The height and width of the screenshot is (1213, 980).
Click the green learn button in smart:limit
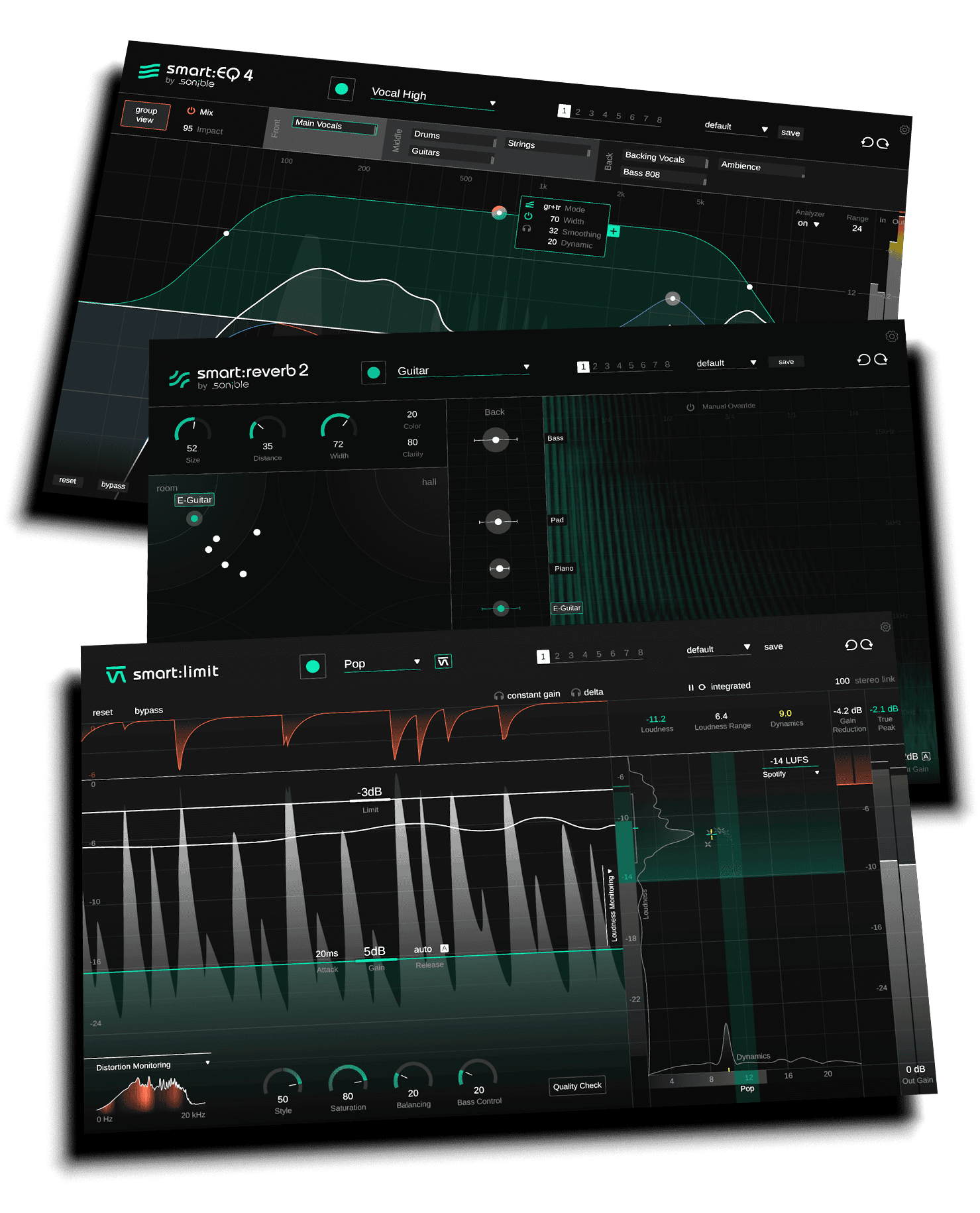[313, 666]
